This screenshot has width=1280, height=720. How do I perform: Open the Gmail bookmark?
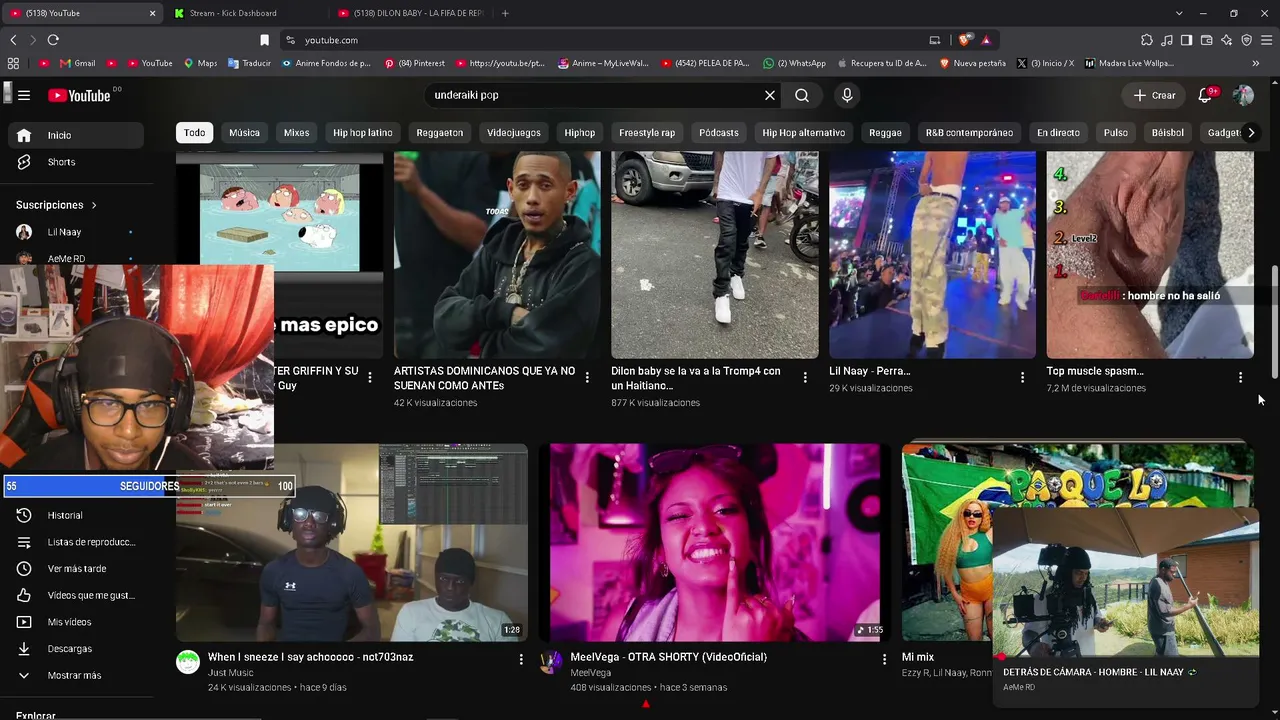tap(78, 63)
